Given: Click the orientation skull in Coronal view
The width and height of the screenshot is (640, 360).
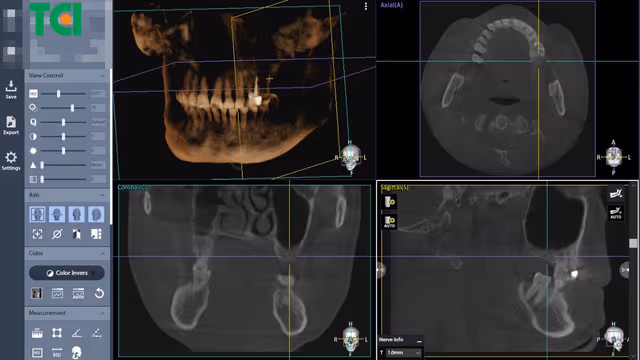Looking at the screenshot, I should (x=351, y=339).
